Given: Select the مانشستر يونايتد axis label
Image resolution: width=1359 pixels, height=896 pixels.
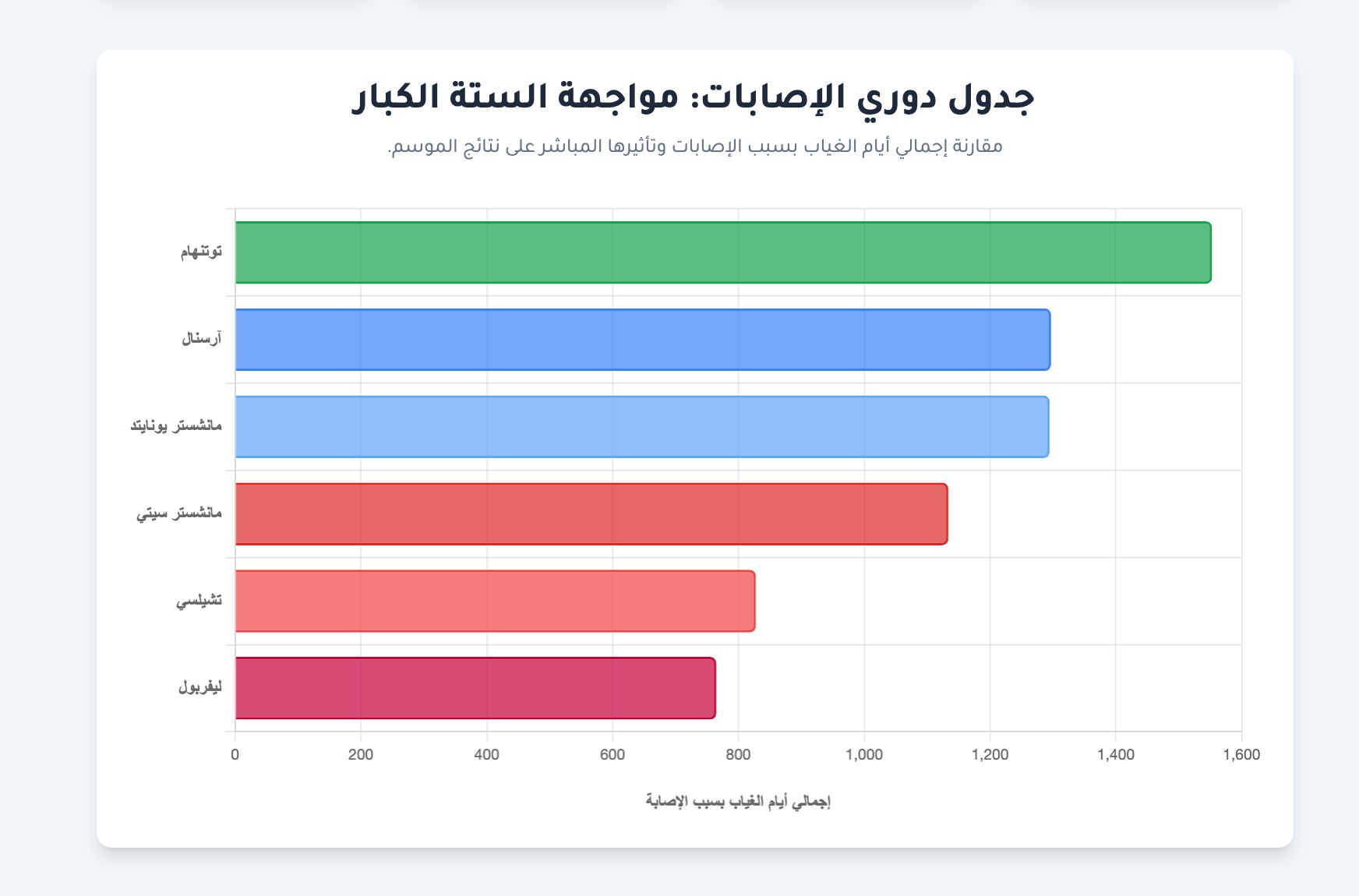Looking at the screenshot, I should click(176, 426).
